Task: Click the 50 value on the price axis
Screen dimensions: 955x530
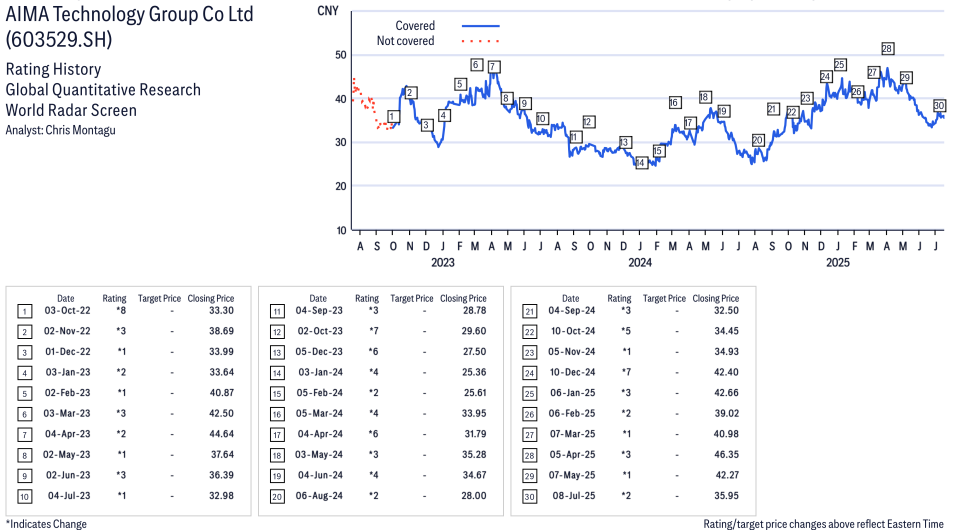Action: coord(340,55)
